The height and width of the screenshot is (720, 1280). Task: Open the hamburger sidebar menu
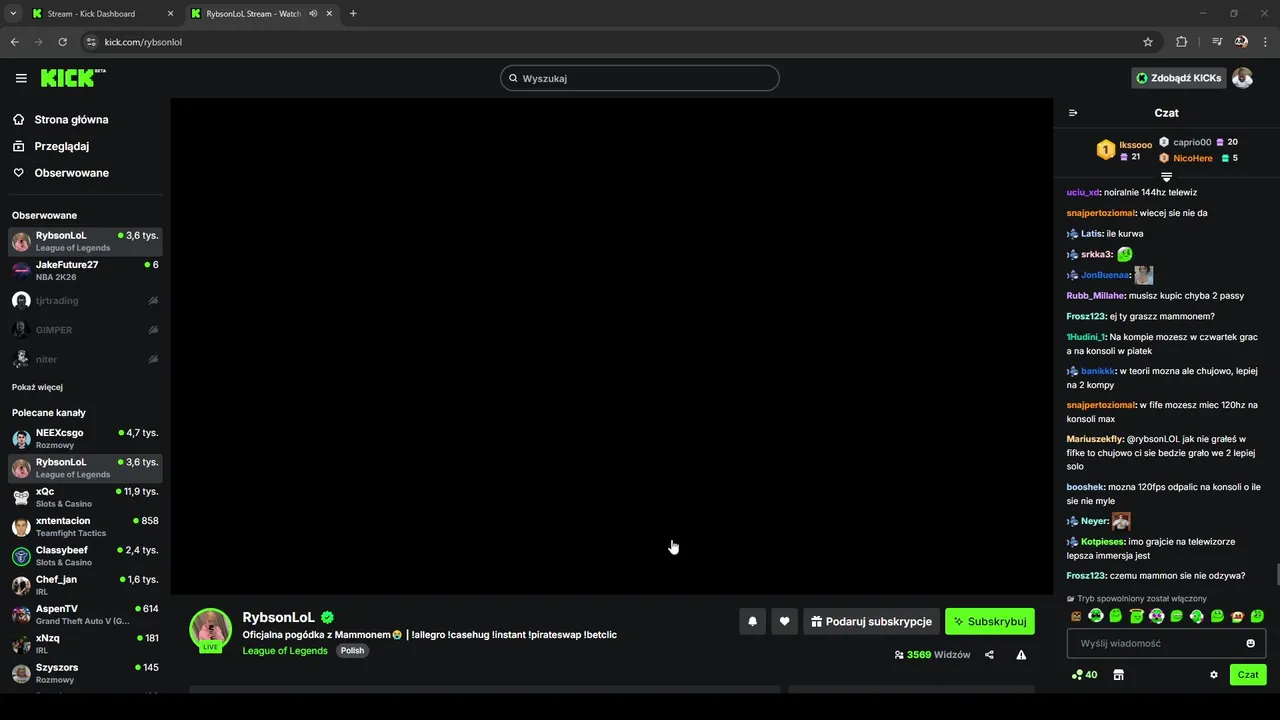(21, 78)
